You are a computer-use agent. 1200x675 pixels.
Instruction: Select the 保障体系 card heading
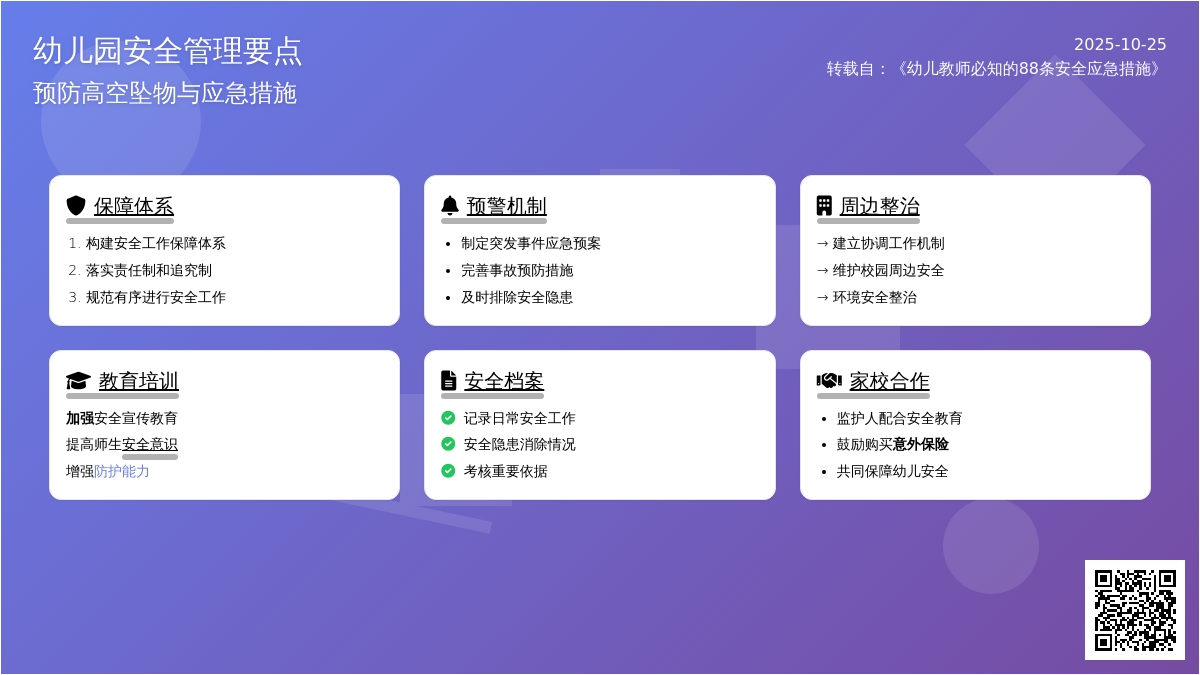[134, 207]
